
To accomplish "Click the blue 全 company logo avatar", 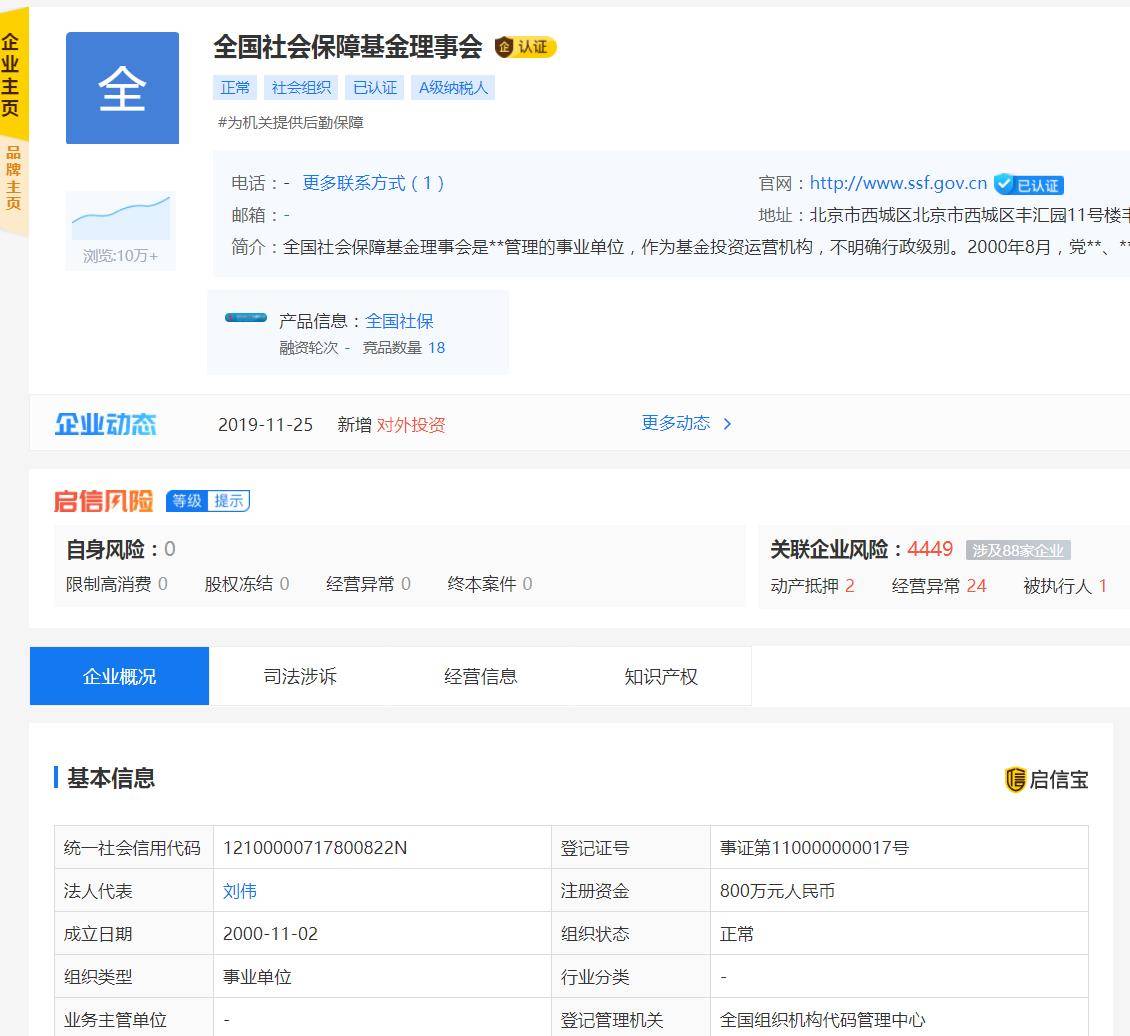I will (x=122, y=88).
